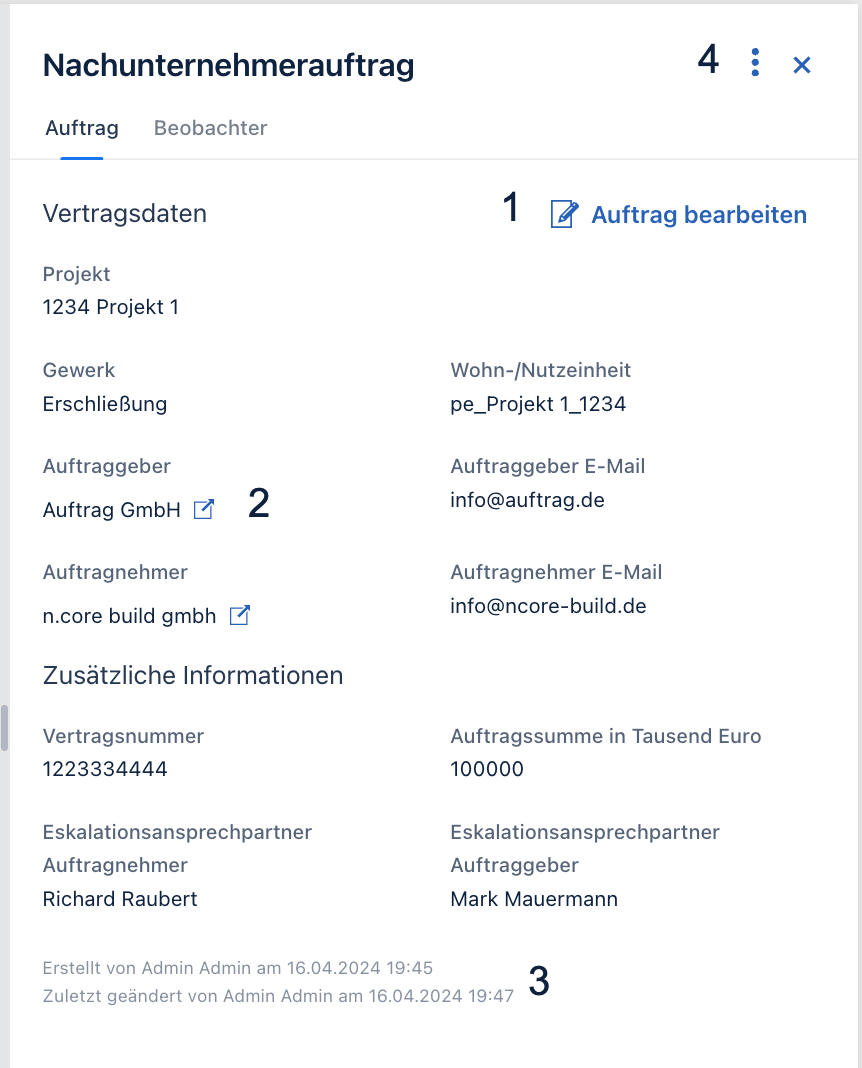
Task: Switch to the Beobachter tab
Action: point(210,128)
